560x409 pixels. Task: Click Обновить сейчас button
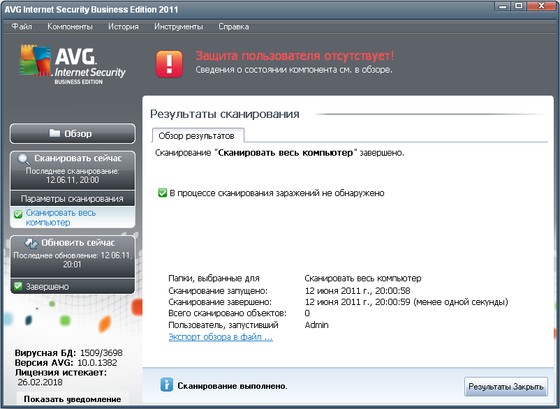coord(73,256)
